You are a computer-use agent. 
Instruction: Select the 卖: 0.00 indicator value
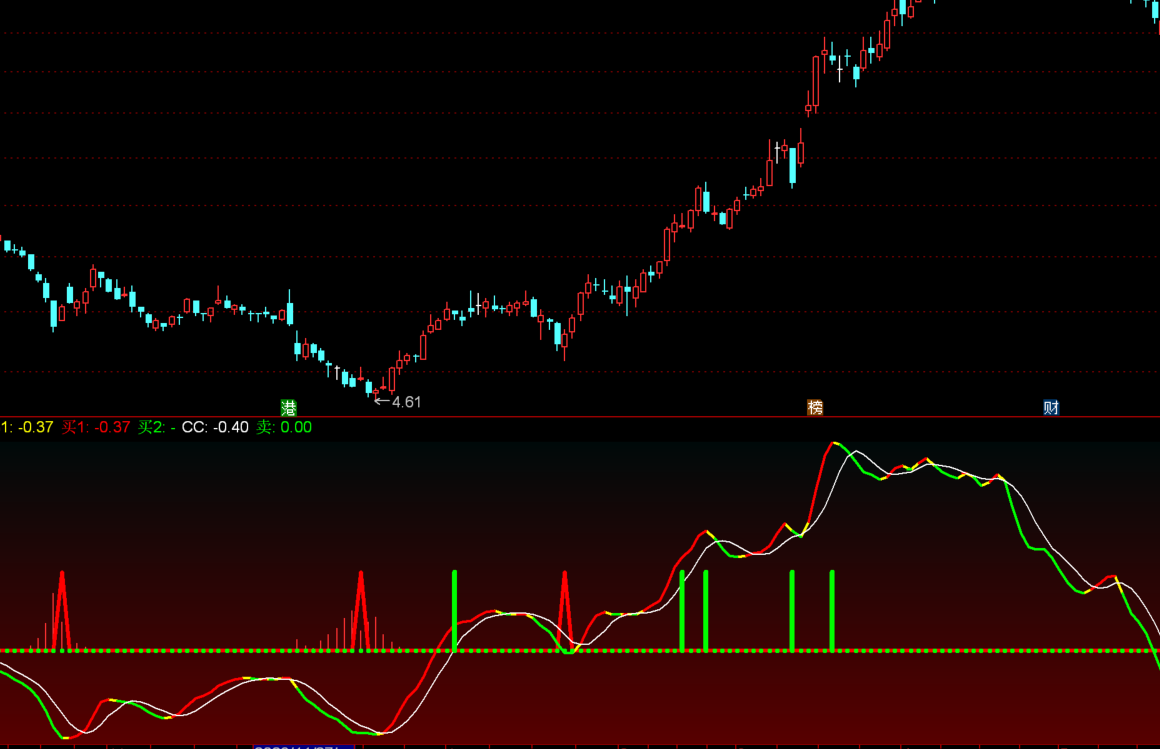284,427
